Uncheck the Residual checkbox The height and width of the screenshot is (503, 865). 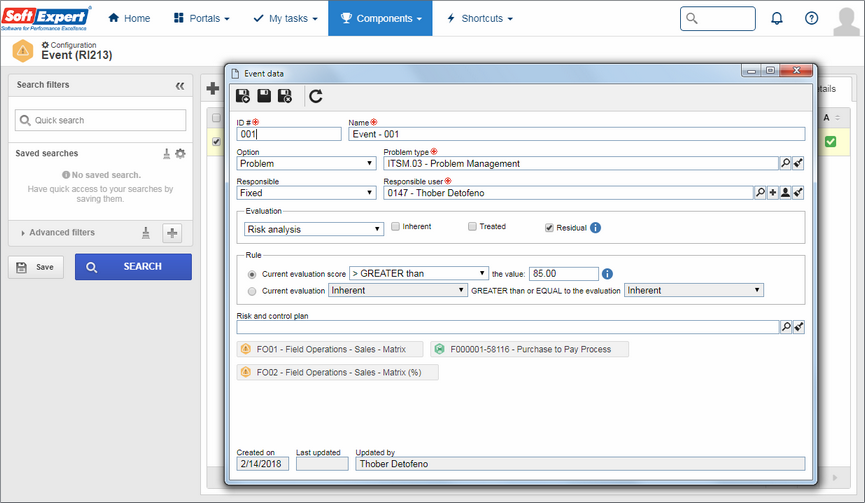point(549,228)
